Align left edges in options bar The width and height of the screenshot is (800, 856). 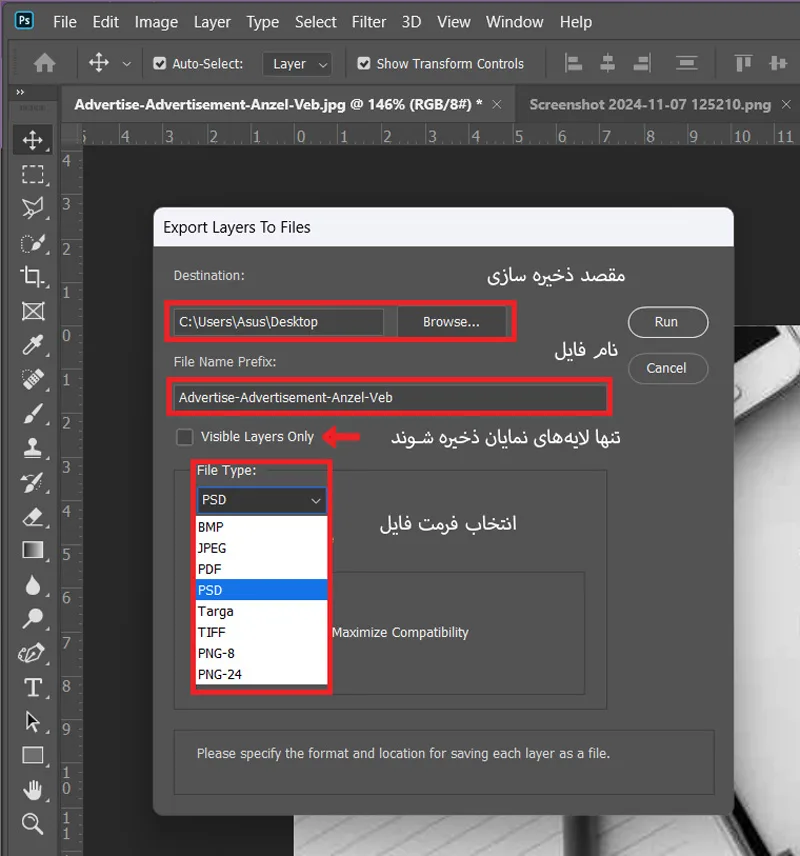tap(573, 63)
